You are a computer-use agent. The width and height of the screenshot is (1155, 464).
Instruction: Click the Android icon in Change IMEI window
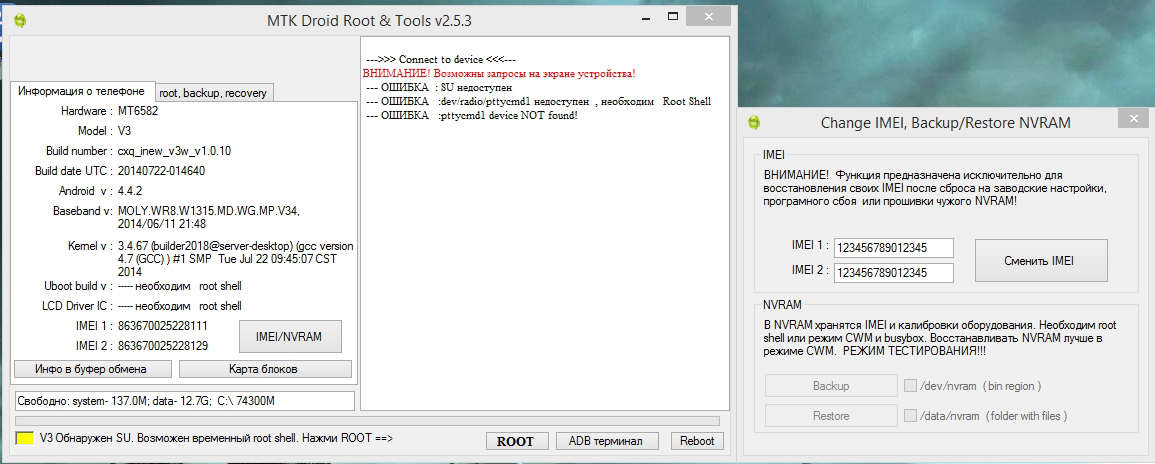pos(754,122)
